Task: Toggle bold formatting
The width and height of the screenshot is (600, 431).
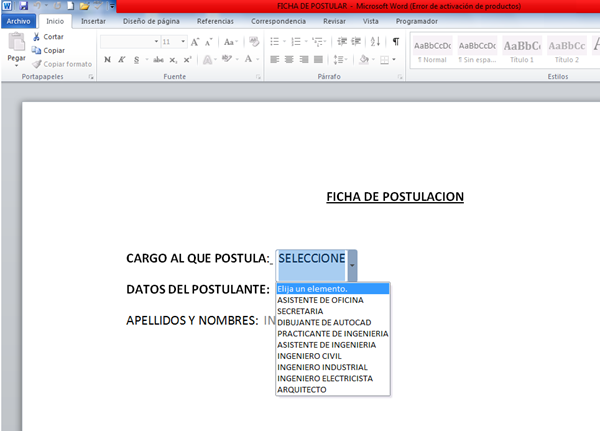Action: (x=107, y=60)
